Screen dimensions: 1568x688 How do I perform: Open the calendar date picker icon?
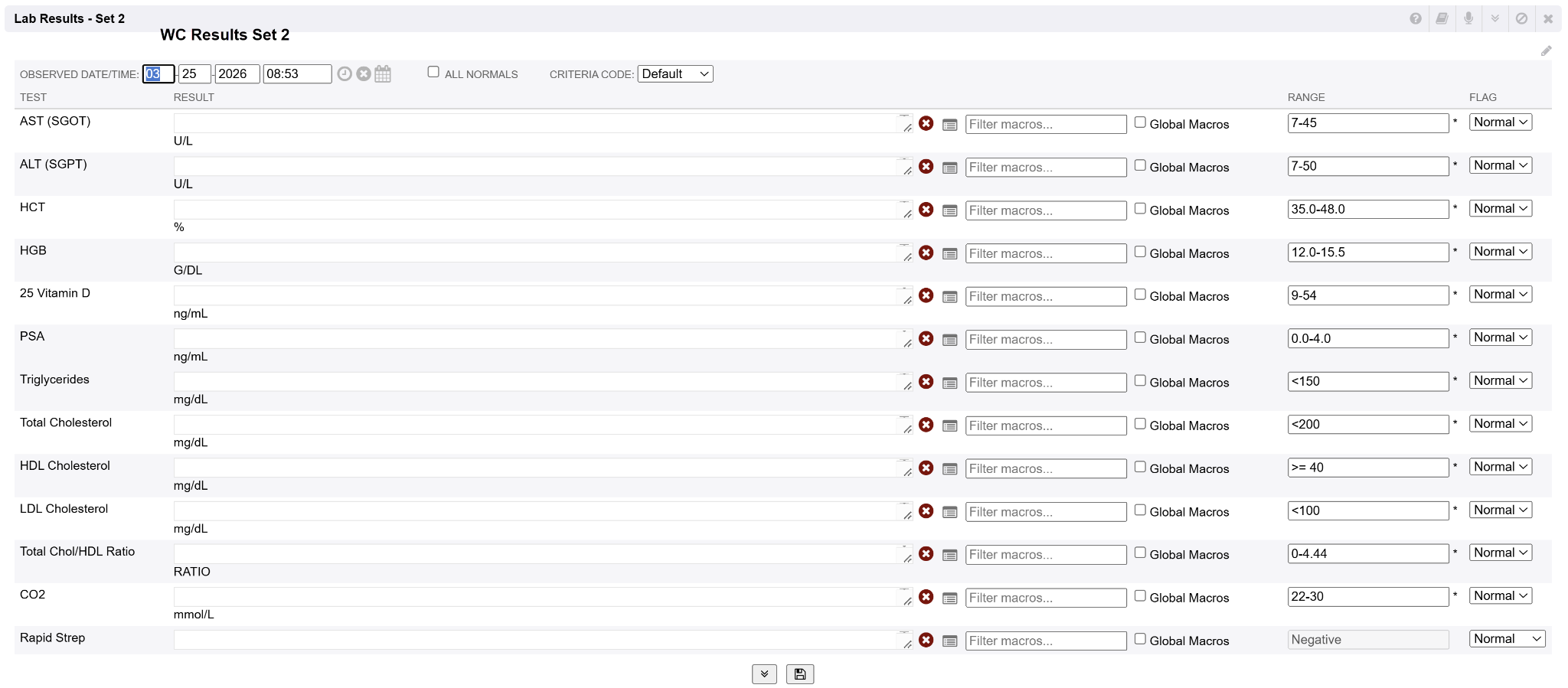[383, 74]
